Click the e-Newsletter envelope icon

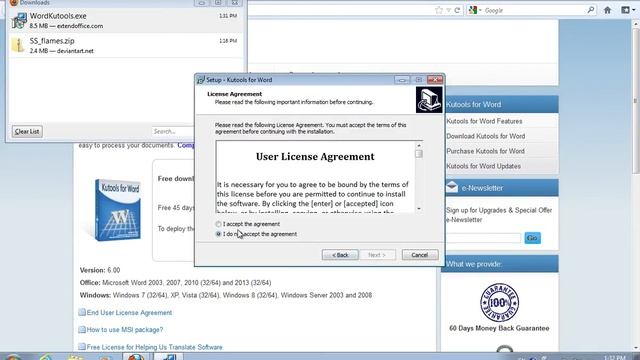(x=451, y=187)
